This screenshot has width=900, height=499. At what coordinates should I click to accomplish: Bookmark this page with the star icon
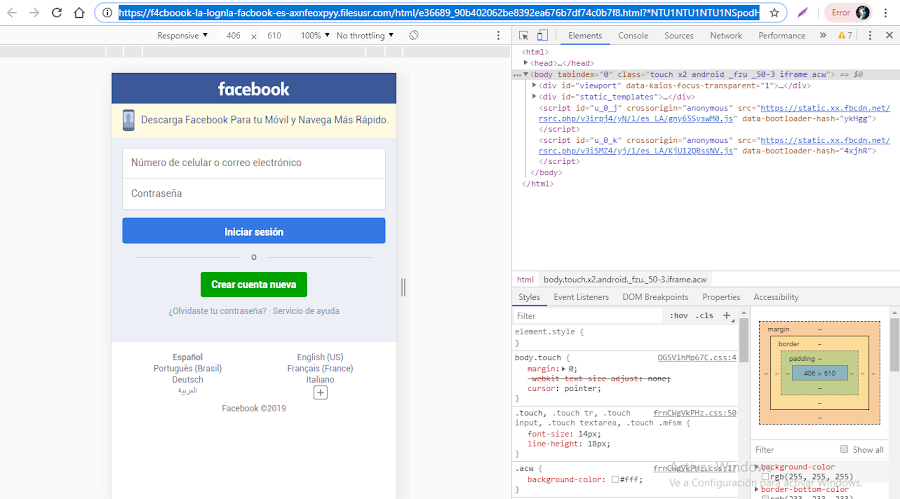[x=774, y=12]
